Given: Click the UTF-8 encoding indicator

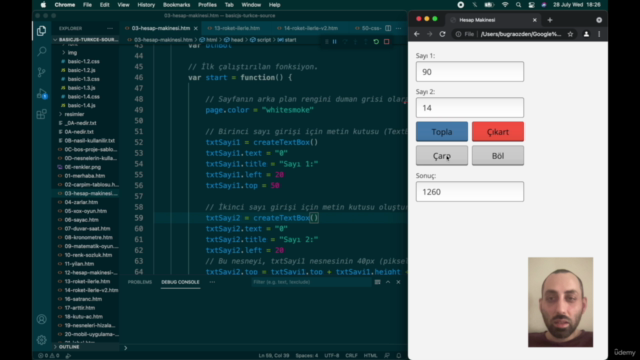Looking at the screenshot, I should 331,356.
